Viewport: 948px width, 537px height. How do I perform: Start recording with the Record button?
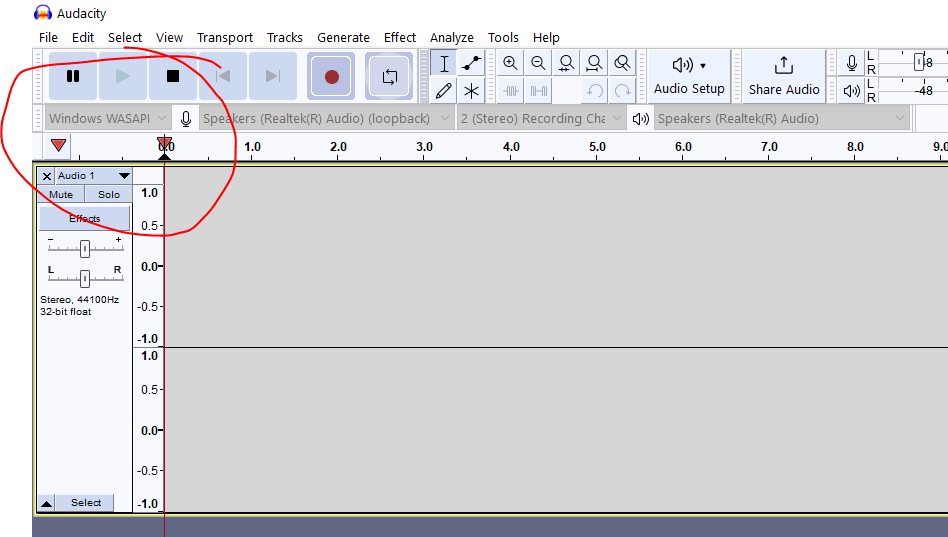331,76
